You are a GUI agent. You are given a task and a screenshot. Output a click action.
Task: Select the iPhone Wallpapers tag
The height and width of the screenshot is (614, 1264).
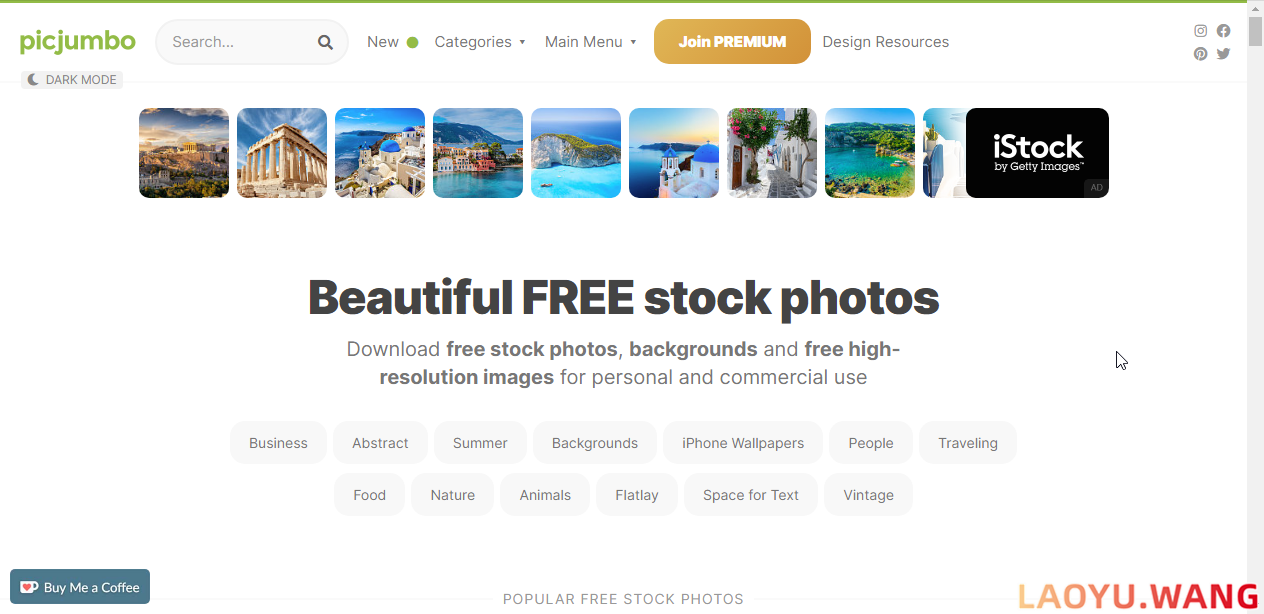click(743, 443)
